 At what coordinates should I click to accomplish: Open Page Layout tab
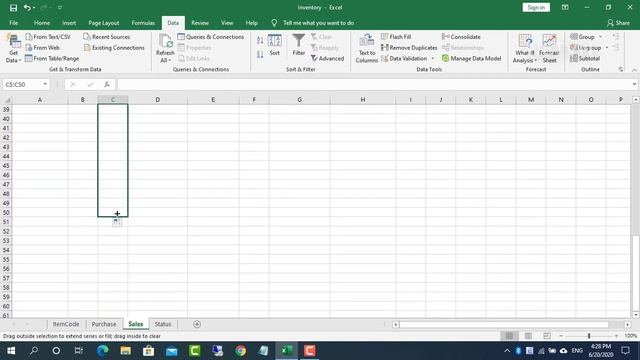[x=104, y=23]
